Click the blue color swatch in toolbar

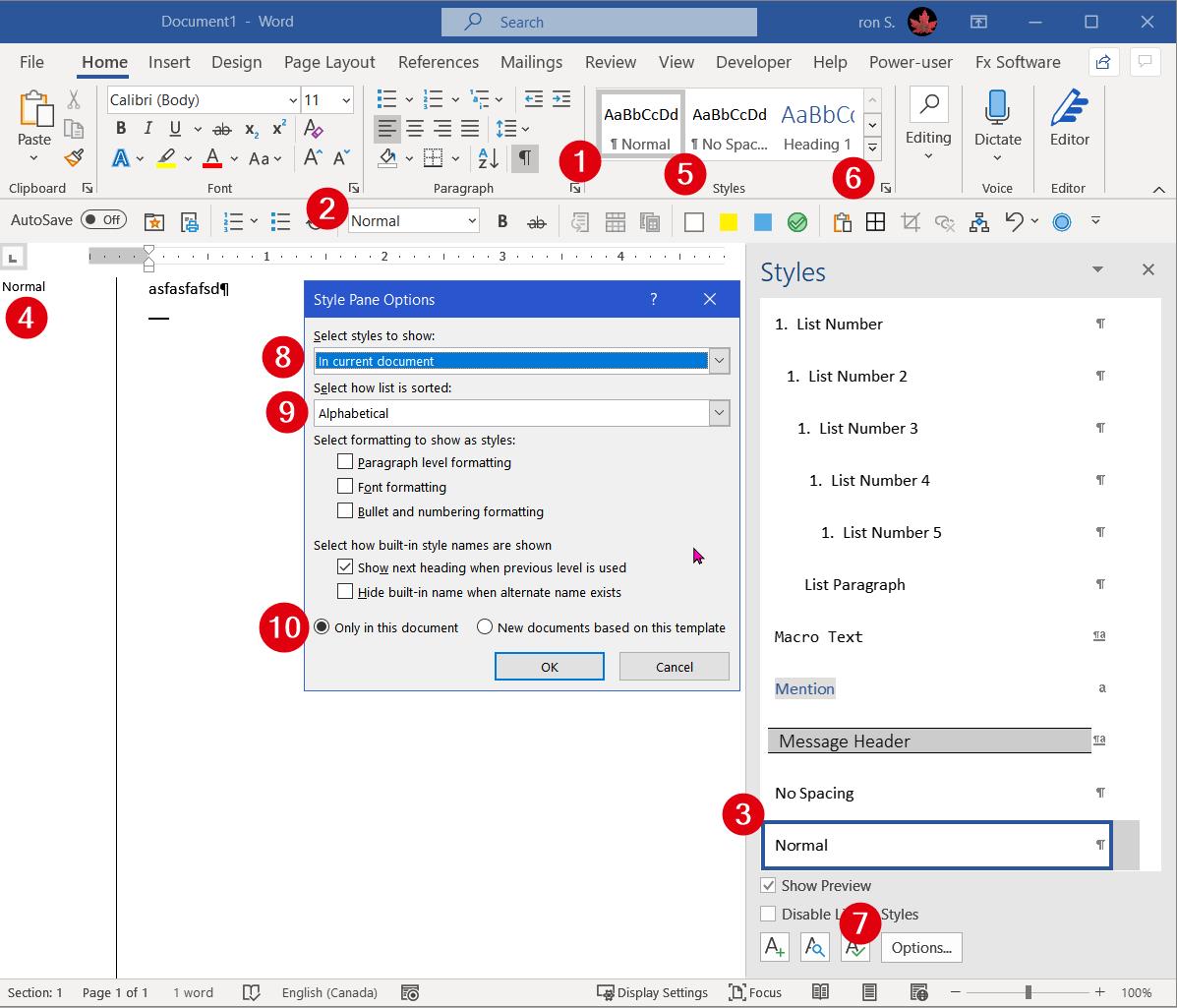[x=763, y=222]
